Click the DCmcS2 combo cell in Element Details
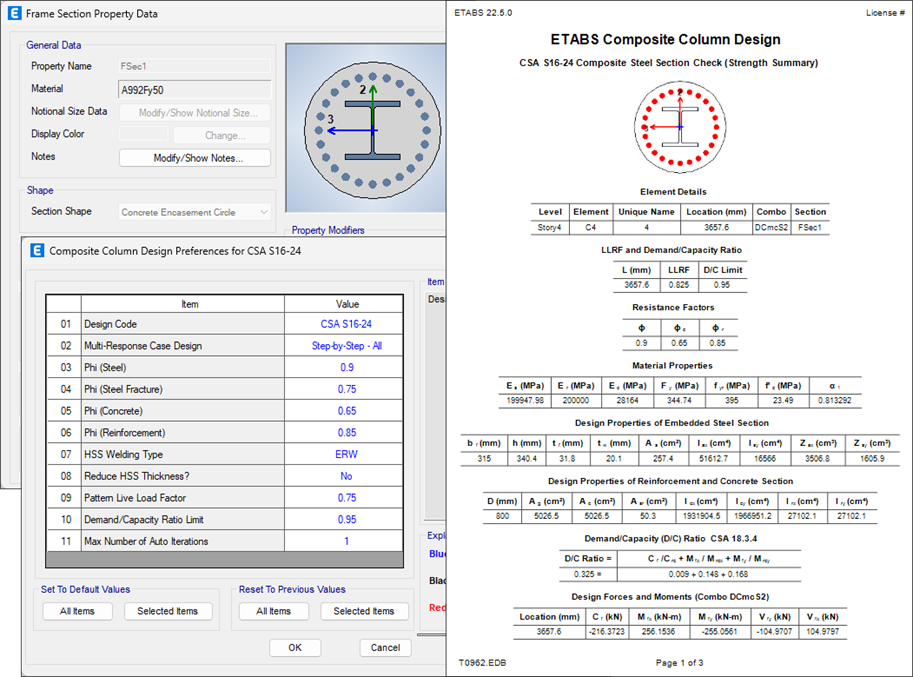The width and height of the screenshot is (913, 677). [x=771, y=228]
